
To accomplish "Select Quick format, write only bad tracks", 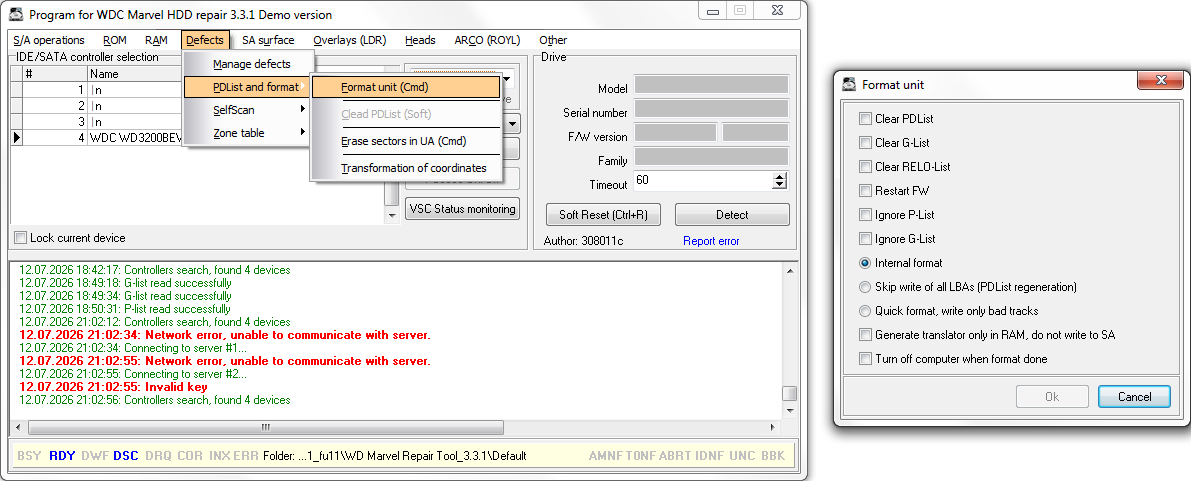I will 864,311.
